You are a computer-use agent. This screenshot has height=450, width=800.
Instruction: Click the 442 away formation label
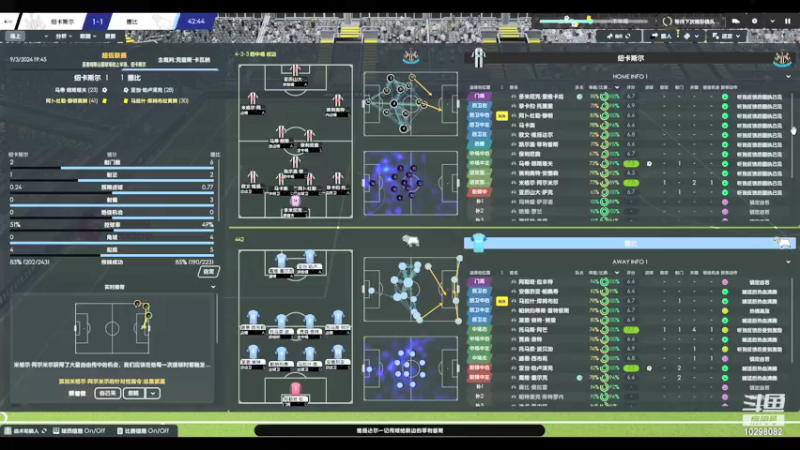[x=239, y=239]
